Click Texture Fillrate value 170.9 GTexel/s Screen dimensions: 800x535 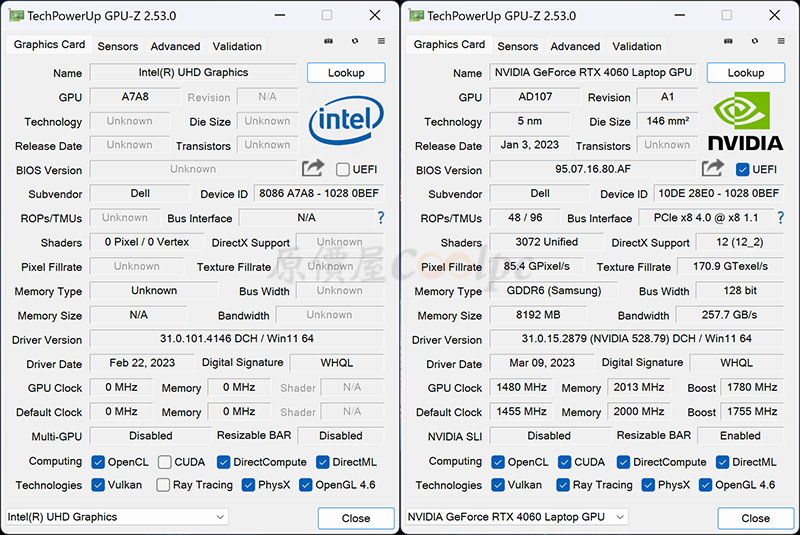(731, 266)
